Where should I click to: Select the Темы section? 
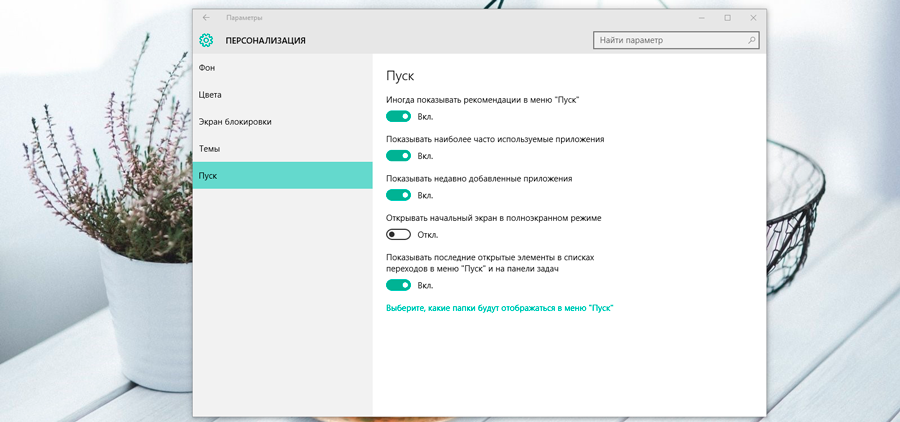click(x=282, y=149)
